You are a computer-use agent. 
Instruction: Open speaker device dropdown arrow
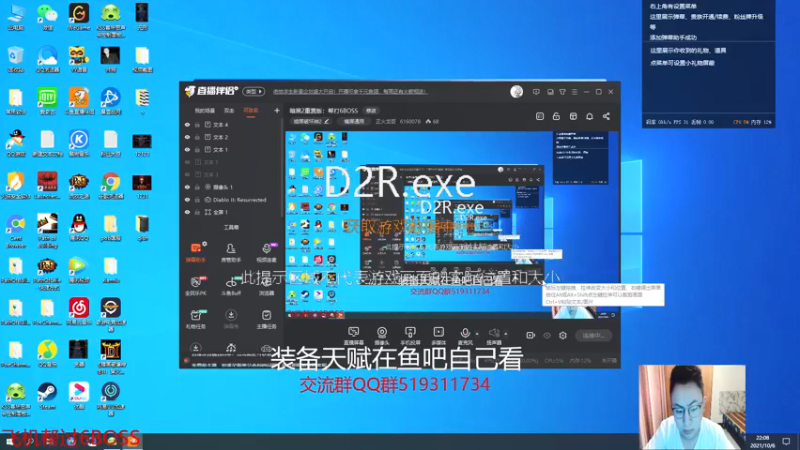coord(506,334)
